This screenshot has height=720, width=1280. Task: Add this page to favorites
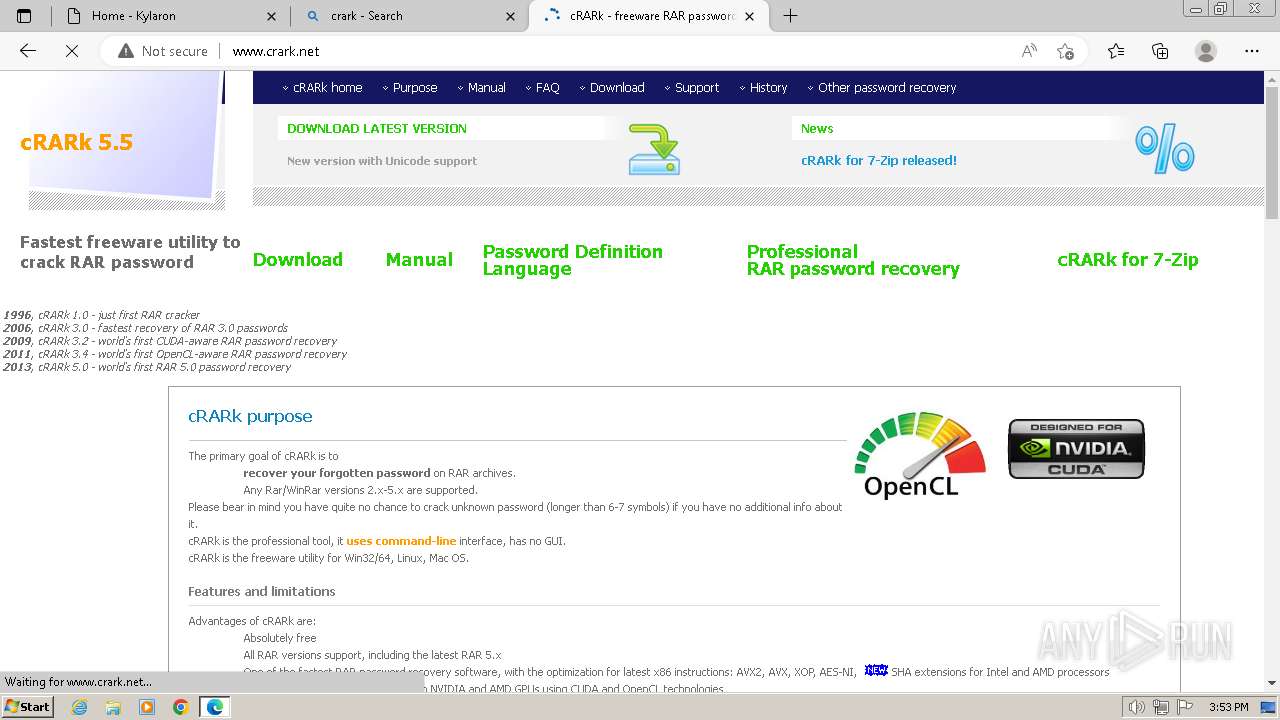coord(1065,51)
